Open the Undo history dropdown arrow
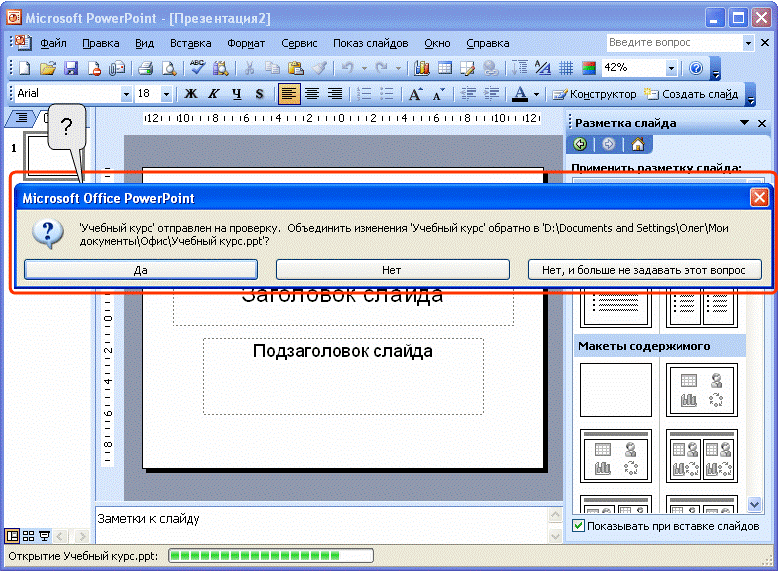 [x=364, y=68]
